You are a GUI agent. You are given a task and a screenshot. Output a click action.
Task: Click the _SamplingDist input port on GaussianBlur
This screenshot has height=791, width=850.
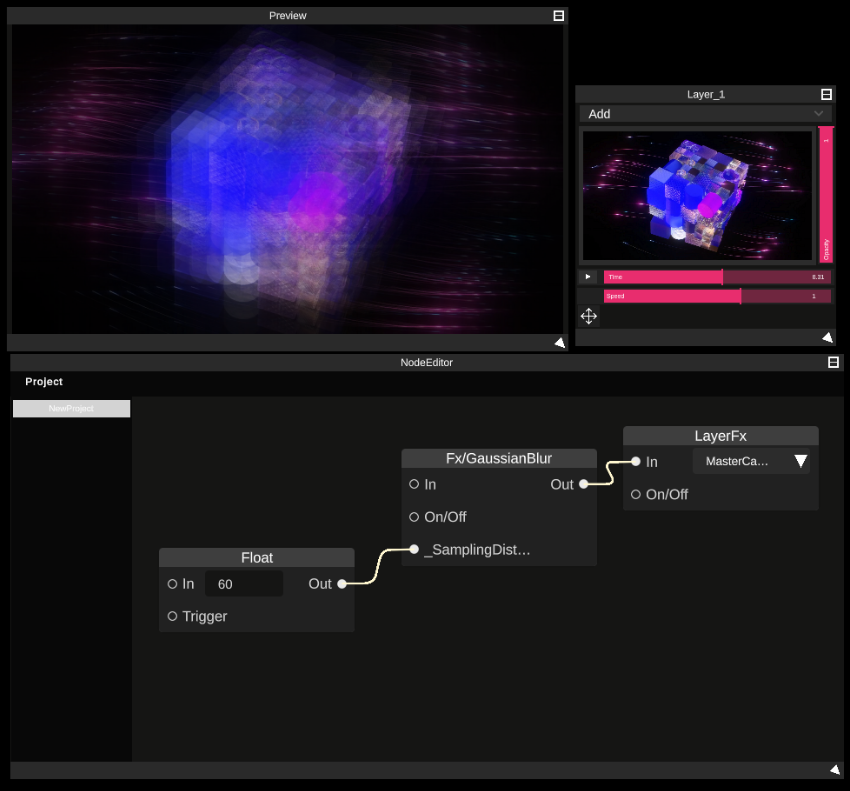(x=413, y=549)
